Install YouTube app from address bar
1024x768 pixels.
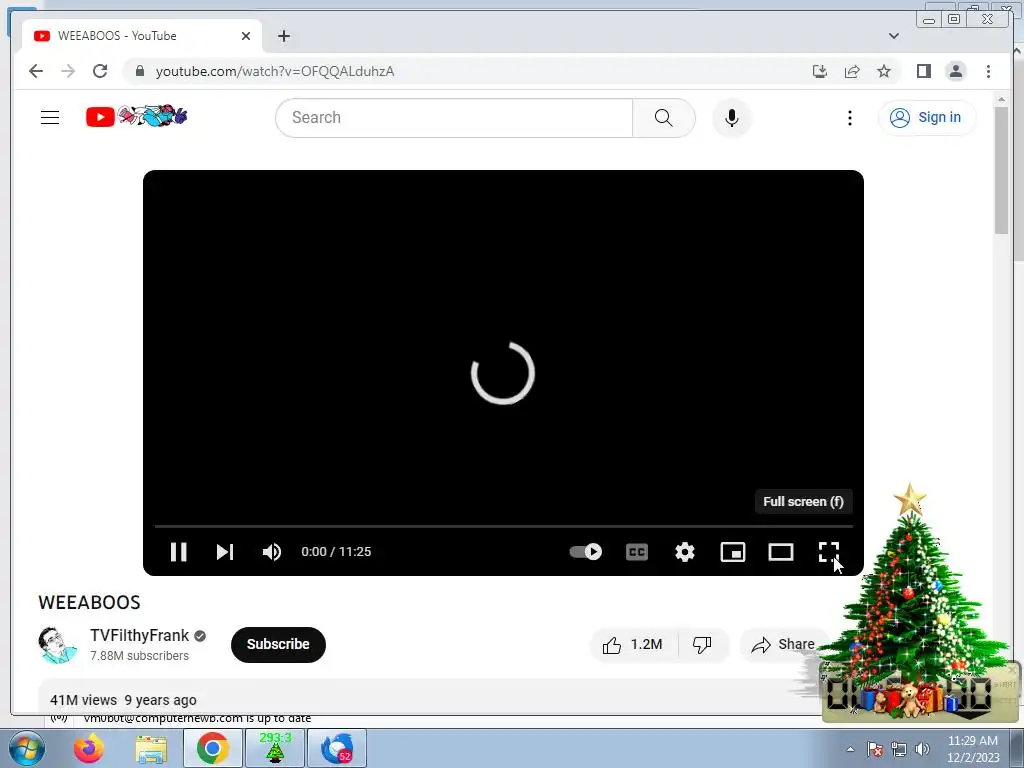820,71
